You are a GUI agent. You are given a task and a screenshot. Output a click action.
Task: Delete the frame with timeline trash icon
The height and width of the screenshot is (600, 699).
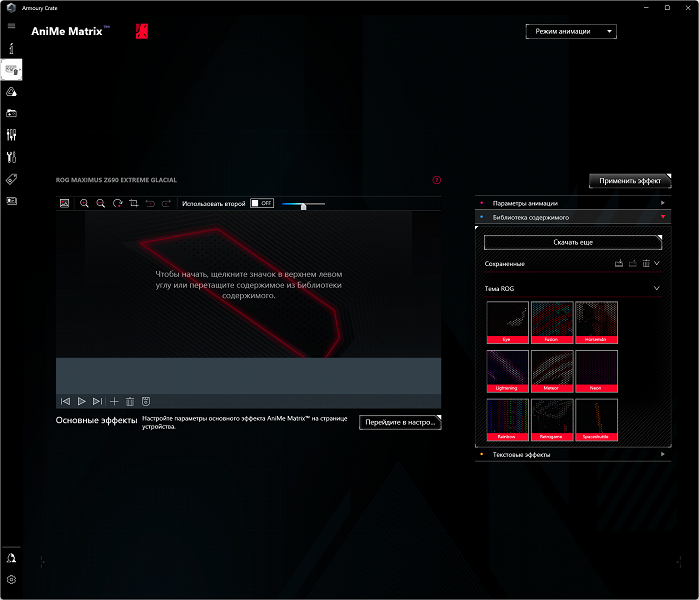[x=130, y=402]
